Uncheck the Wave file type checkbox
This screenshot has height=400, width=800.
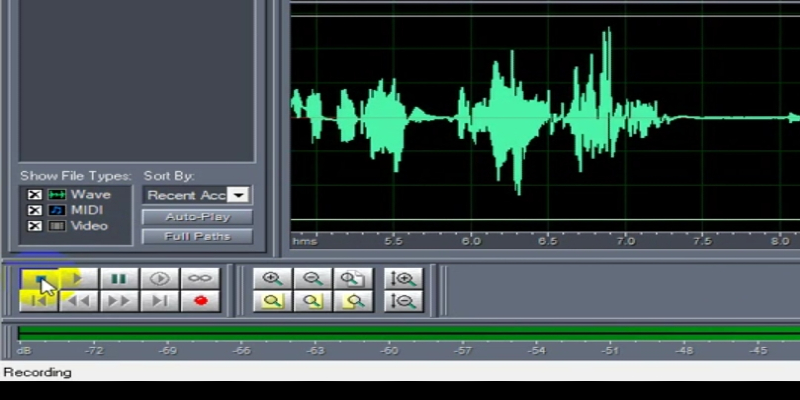pos(34,194)
